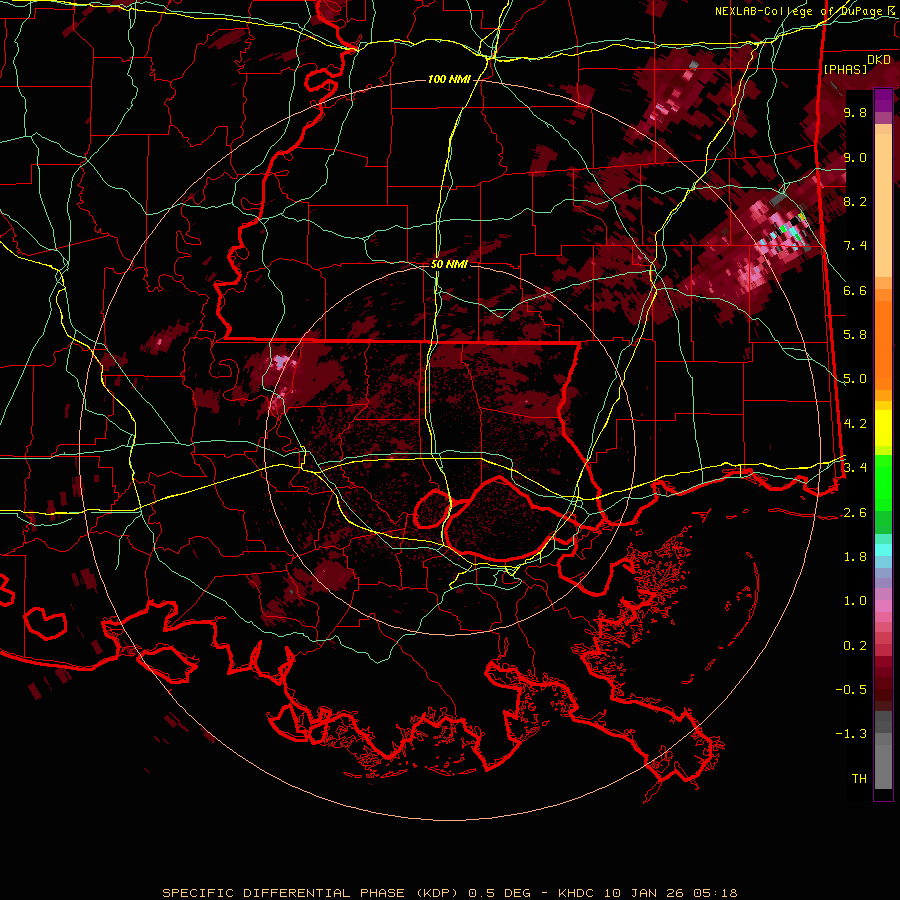The width and height of the screenshot is (900, 900).
Task: Click the 3.4 value on the color scale
Action: [855, 468]
